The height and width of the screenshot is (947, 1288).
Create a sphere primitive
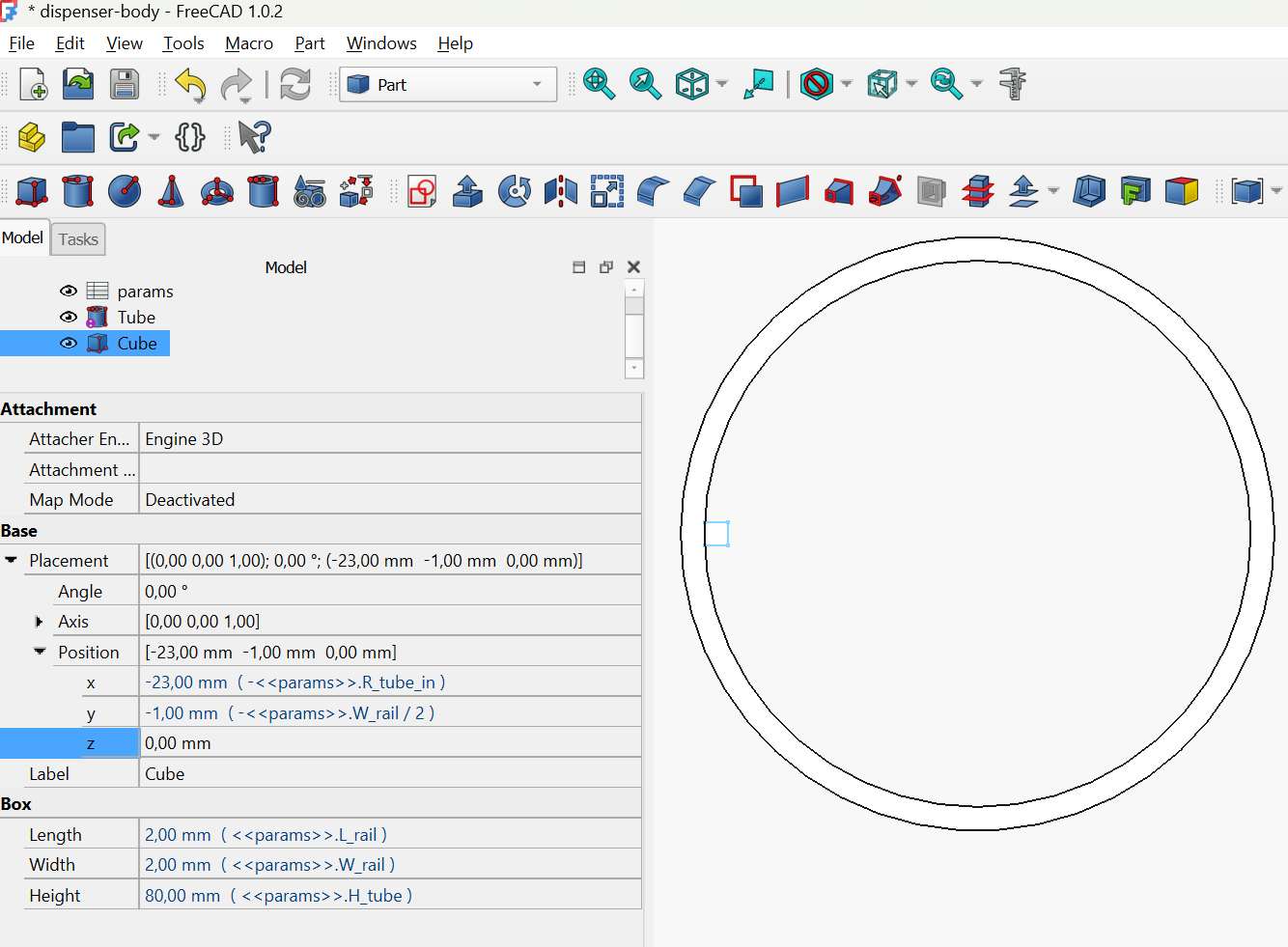125,191
